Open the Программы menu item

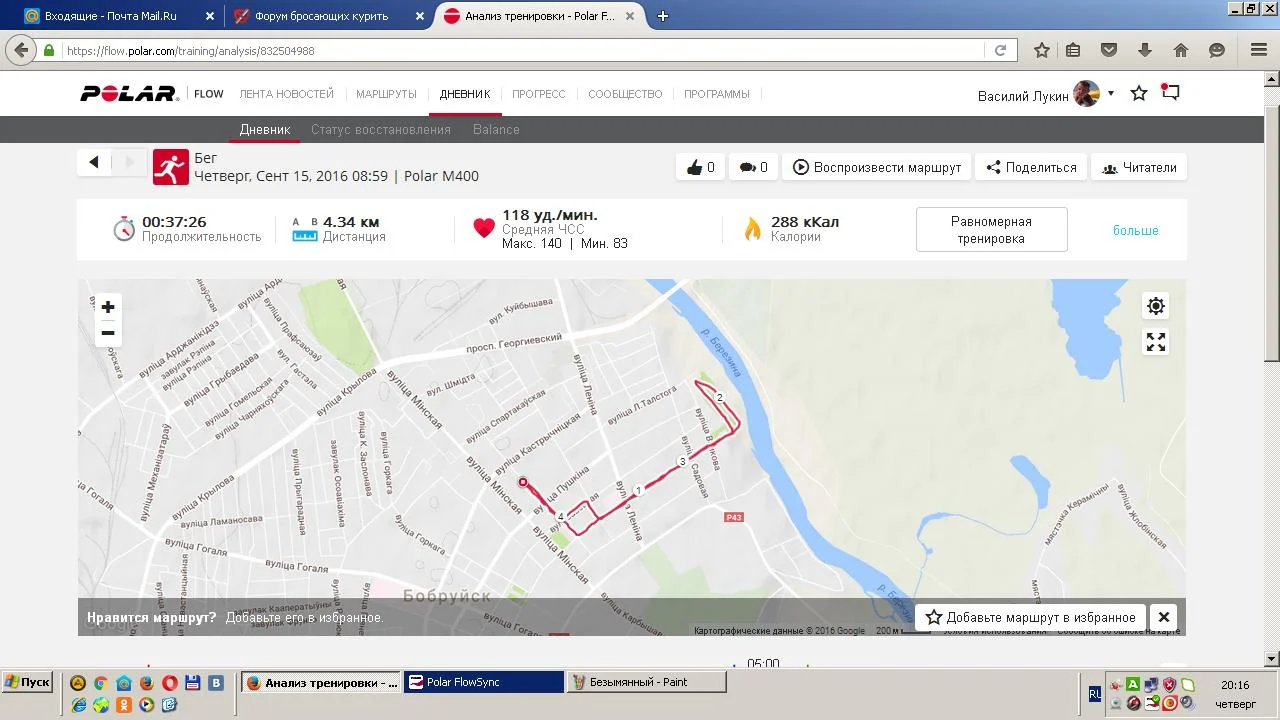[x=717, y=94]
